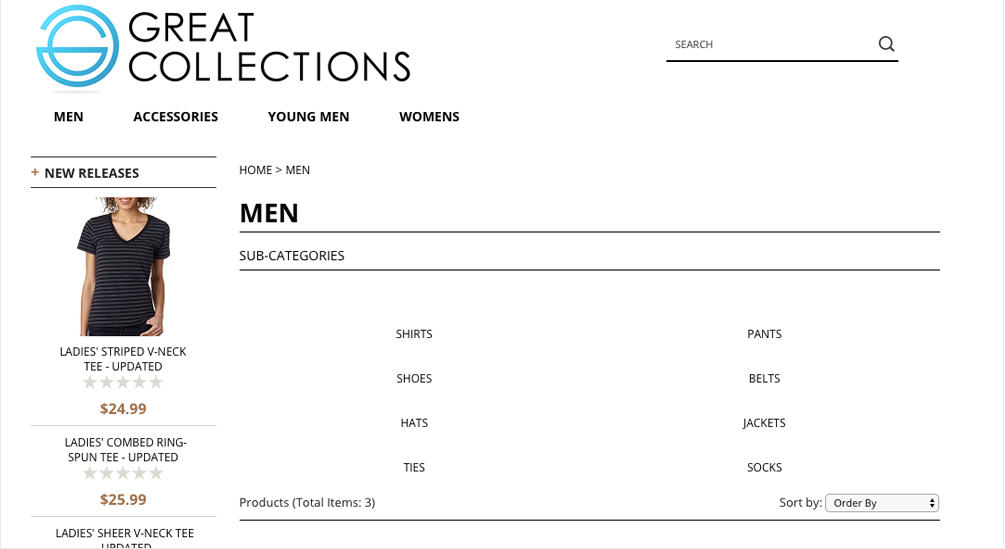Expand the New Releases section

35,172
